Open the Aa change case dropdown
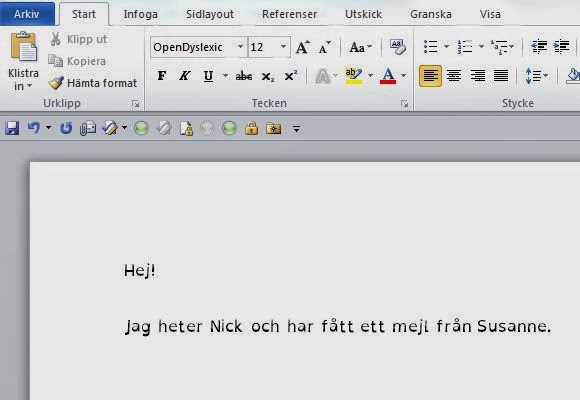The height and width of the screenshot is (400, 580). coord(360,47)
